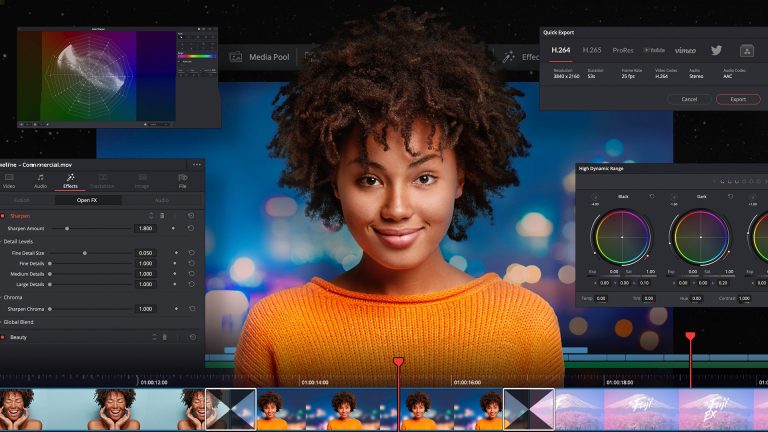The image size is (768, 432).
Task: Click the HDR Hue value field
Action: pos(696,298)
